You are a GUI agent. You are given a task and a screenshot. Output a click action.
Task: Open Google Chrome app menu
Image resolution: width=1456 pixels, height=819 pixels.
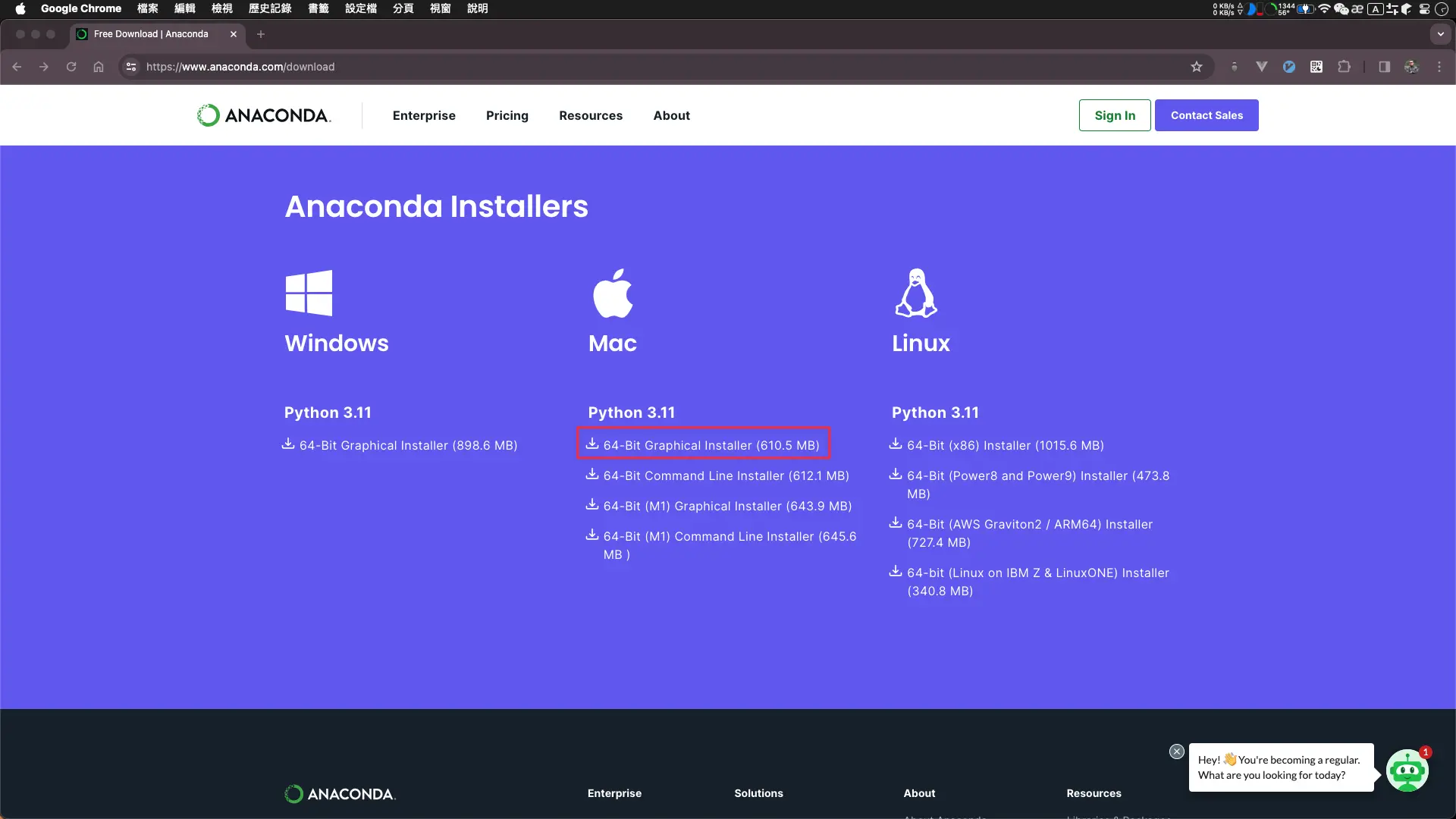81,8
